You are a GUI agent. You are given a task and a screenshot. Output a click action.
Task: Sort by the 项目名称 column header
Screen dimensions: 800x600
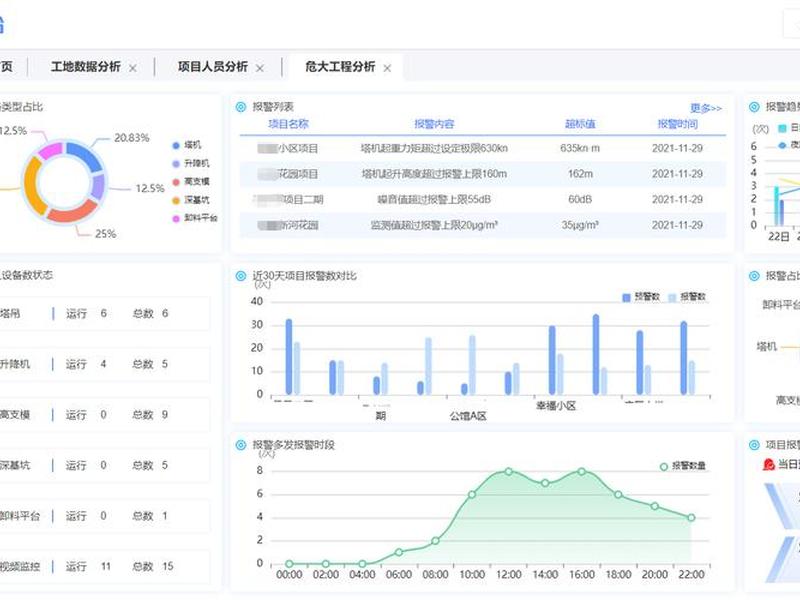coord(288,124)
